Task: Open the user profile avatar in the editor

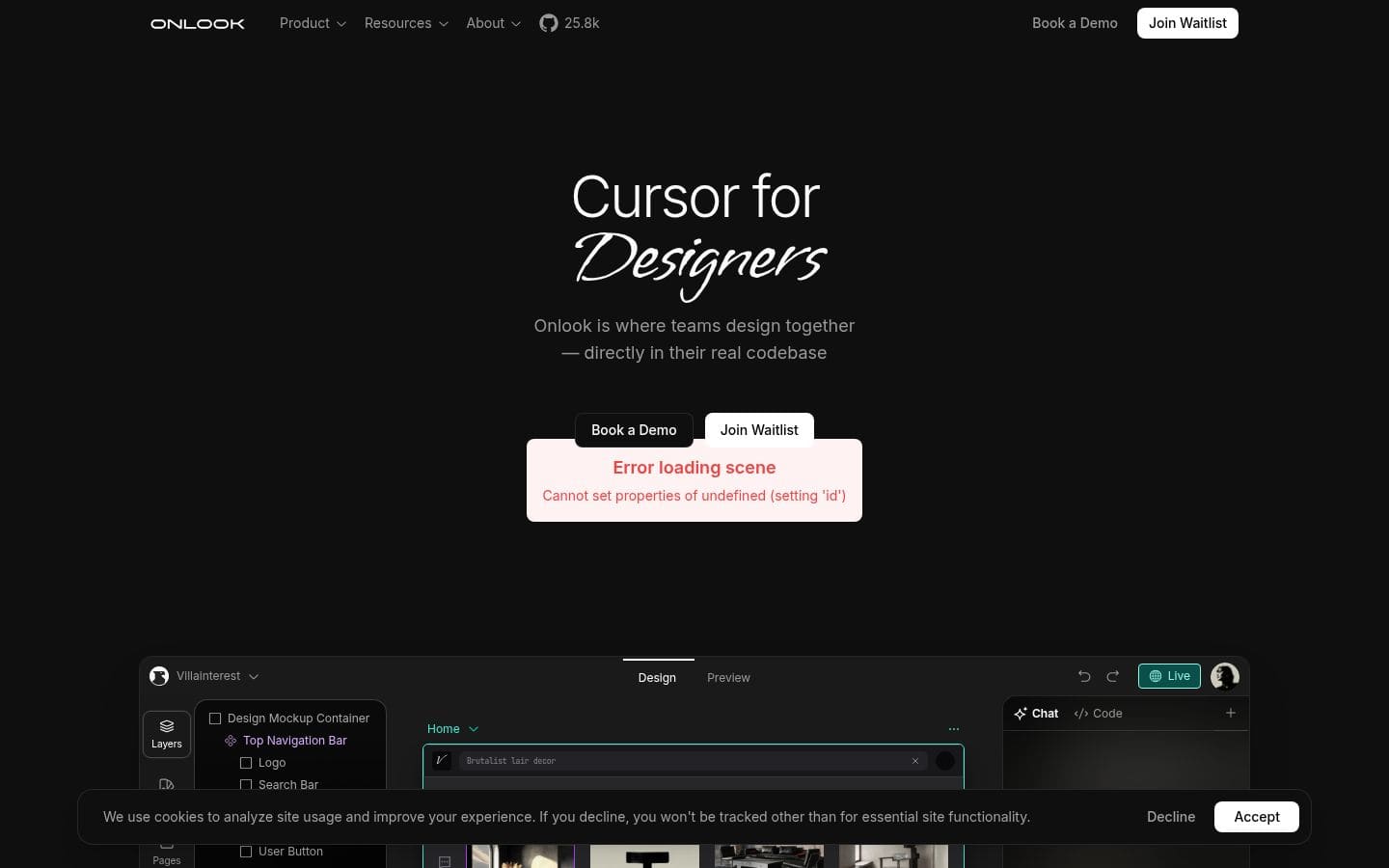Action: pyautogui.click(x=1225, y=676)
